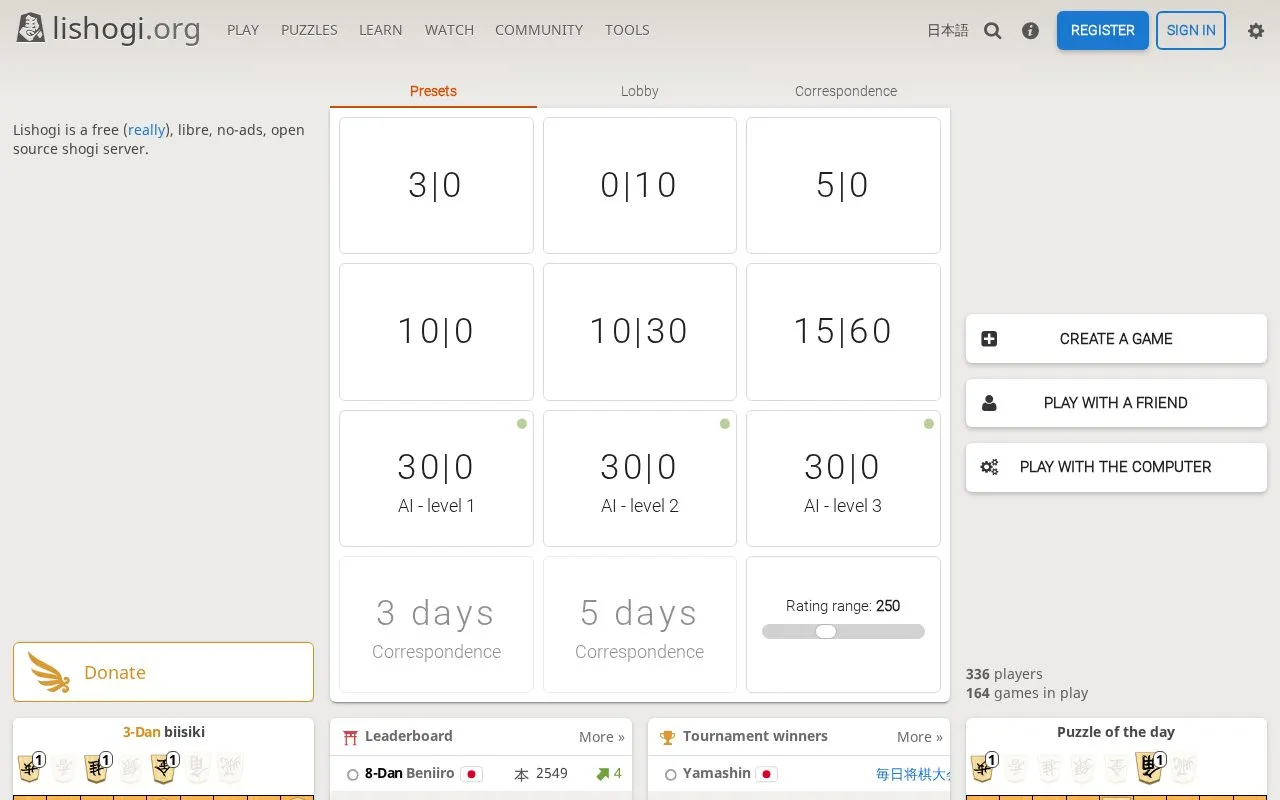
Task: Open the WATCH menu
Action: coord(449,30)
